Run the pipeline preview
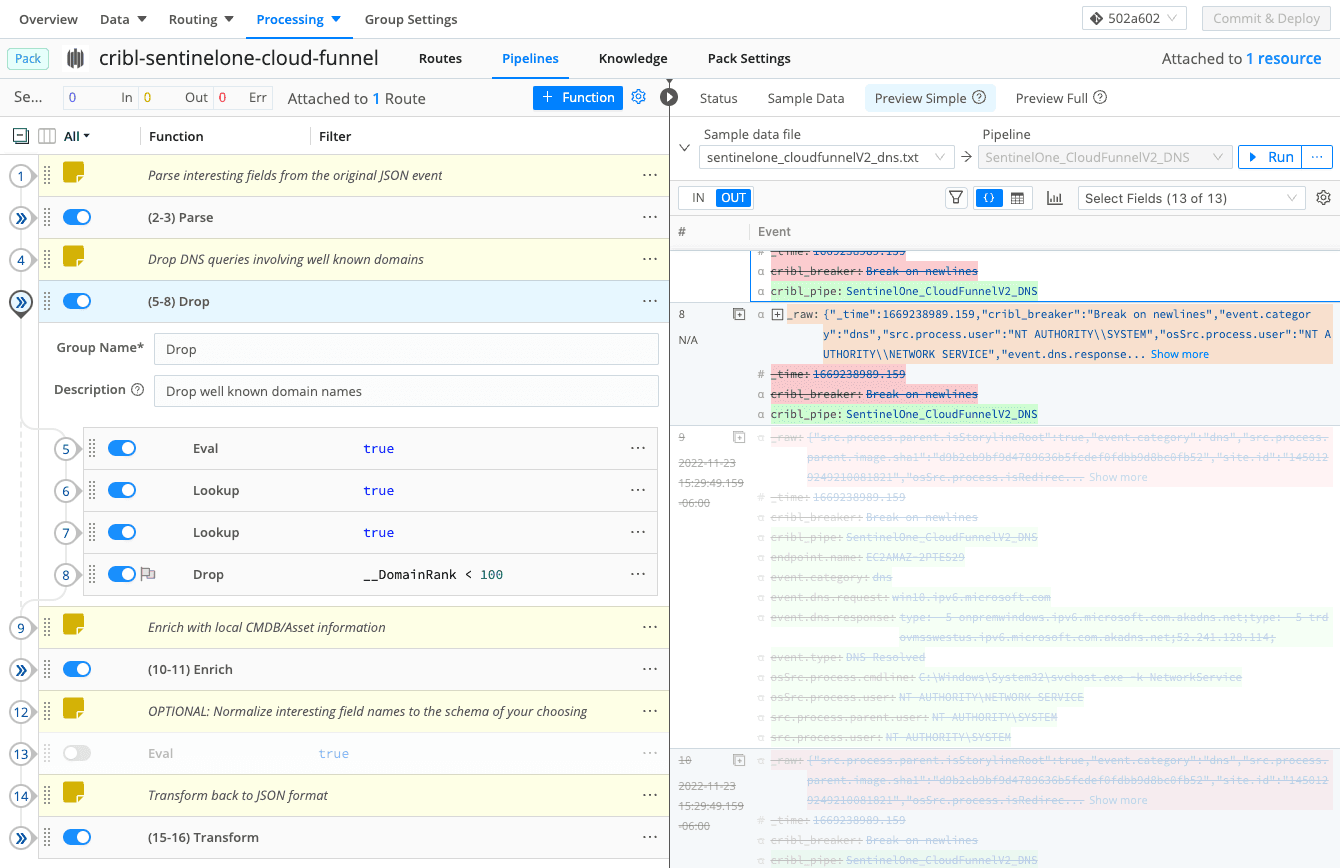 pyautogui.click(x=1269, y=156)
